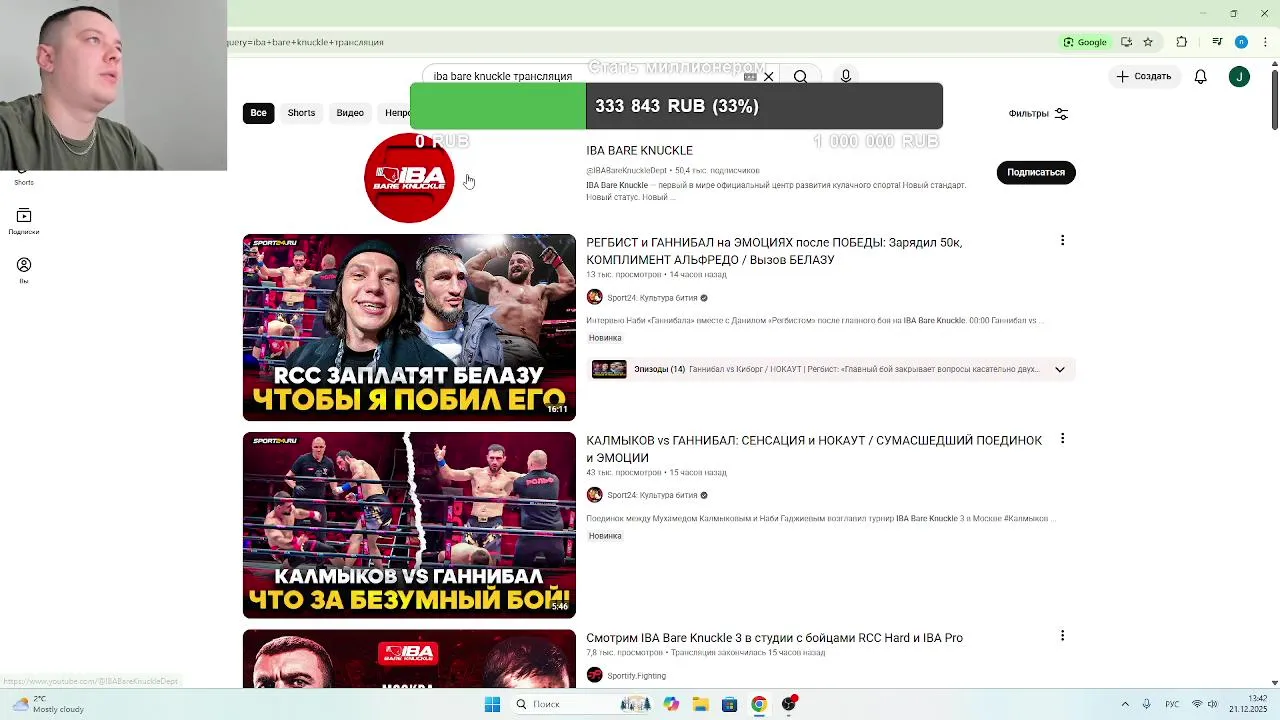Start voice search with the microphone icon
The width and height of the screenshot is (1280, 720).
pos(846,76)
